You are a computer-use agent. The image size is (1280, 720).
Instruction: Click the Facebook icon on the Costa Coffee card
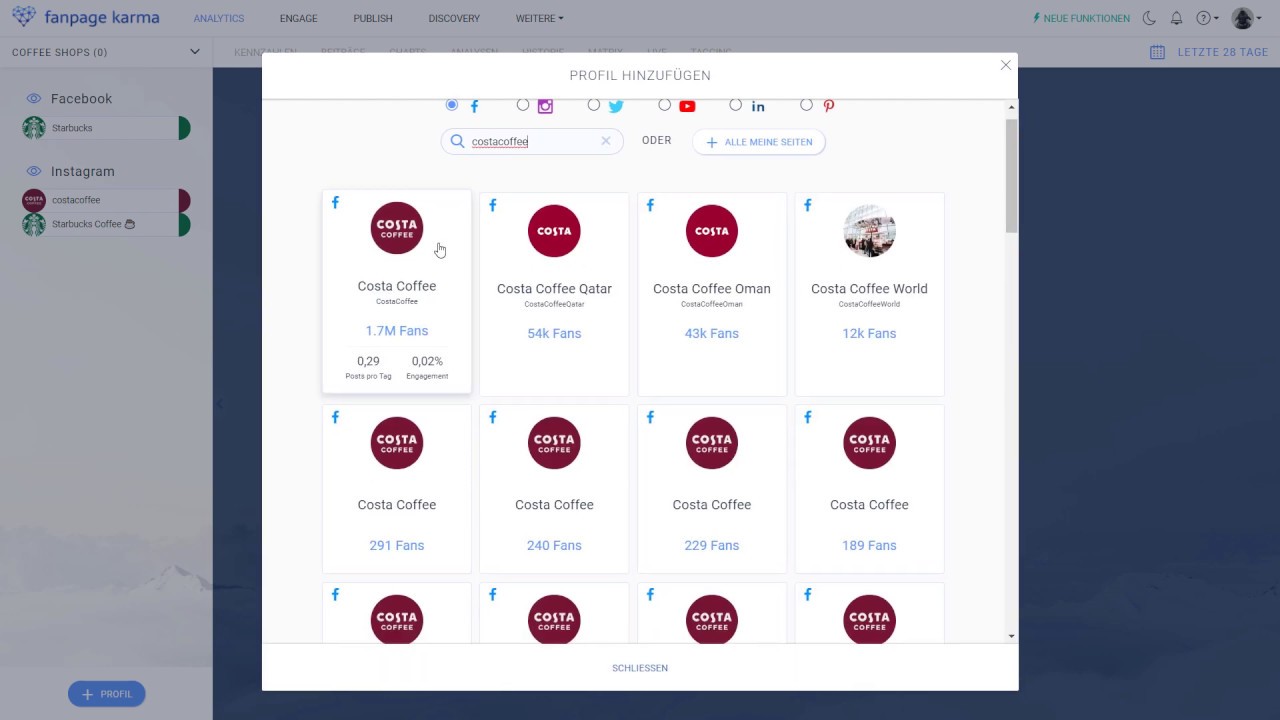point(335,202)
